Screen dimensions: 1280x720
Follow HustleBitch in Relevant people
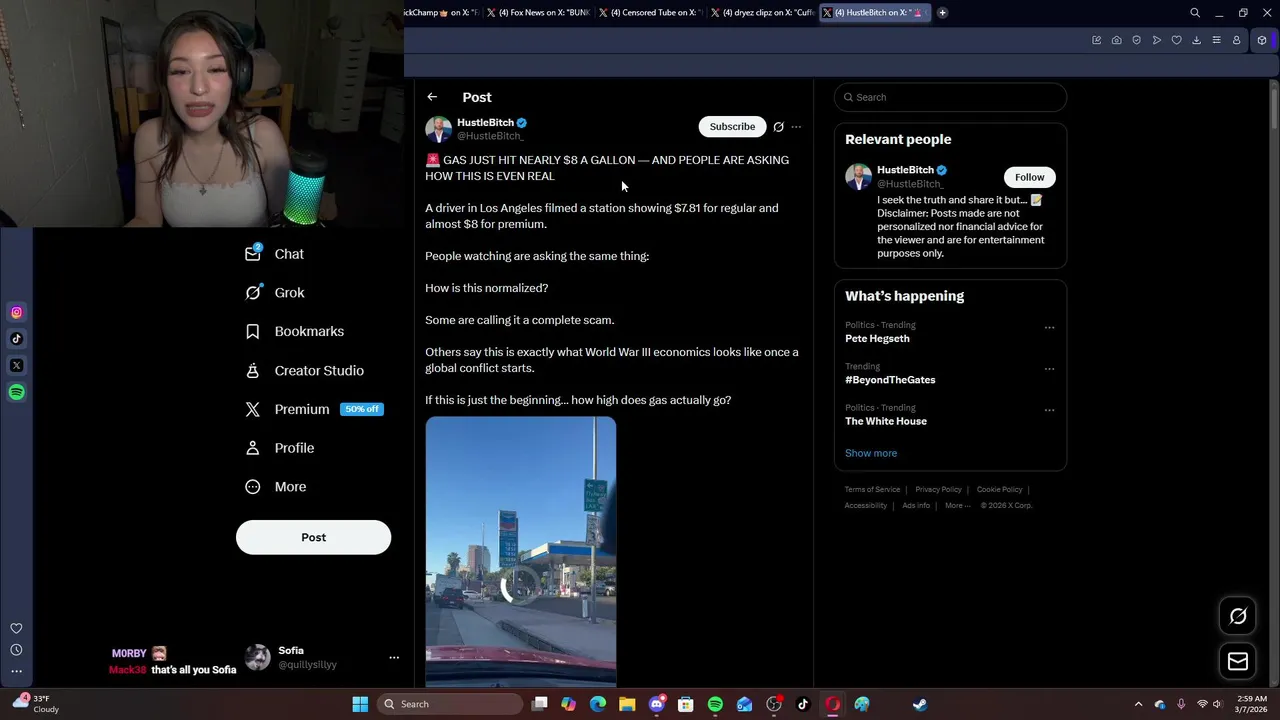1029,177
